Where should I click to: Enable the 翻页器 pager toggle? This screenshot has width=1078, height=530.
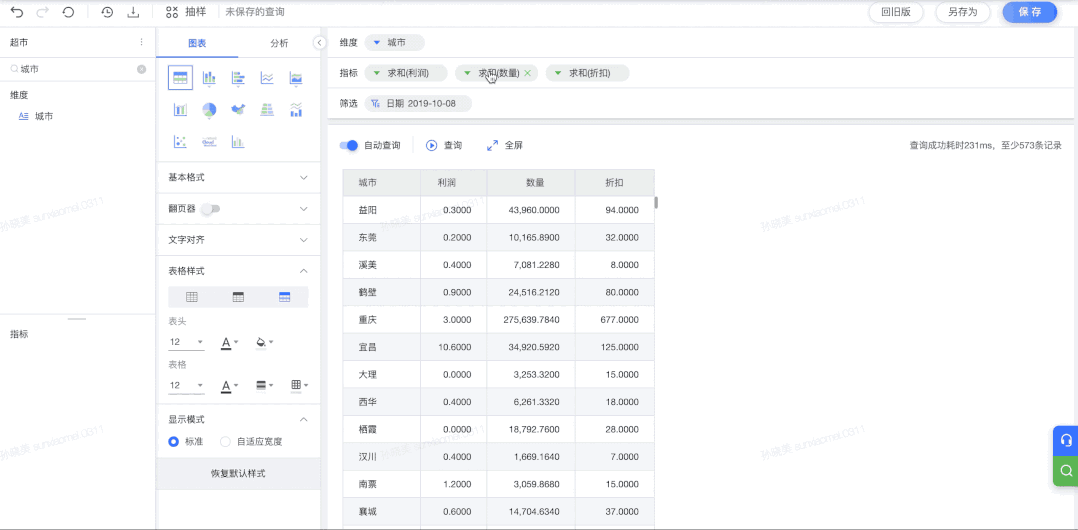210,209
